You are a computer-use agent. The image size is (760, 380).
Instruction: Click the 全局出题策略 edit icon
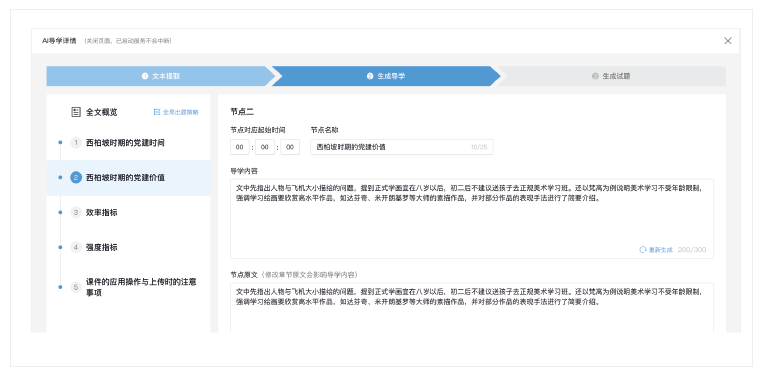pyautogui.click(x=157, y=112)
